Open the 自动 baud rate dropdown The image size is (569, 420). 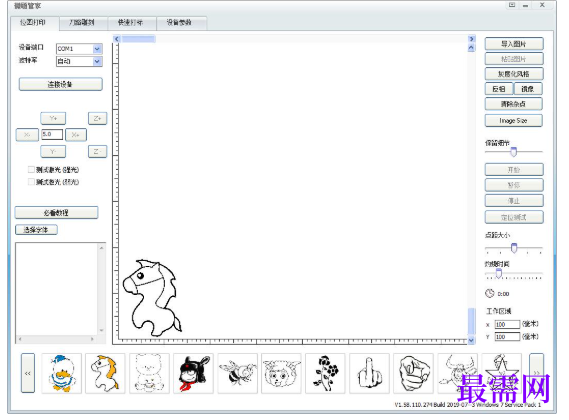point(97,61)
